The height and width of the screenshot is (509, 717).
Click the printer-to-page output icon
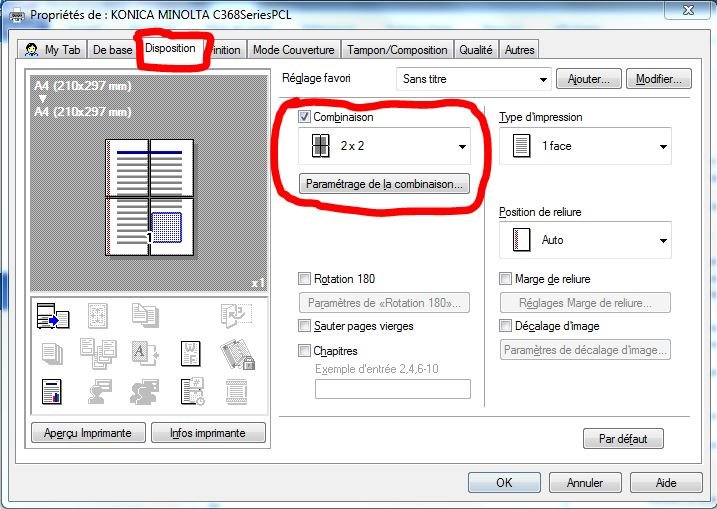(53, 316)
